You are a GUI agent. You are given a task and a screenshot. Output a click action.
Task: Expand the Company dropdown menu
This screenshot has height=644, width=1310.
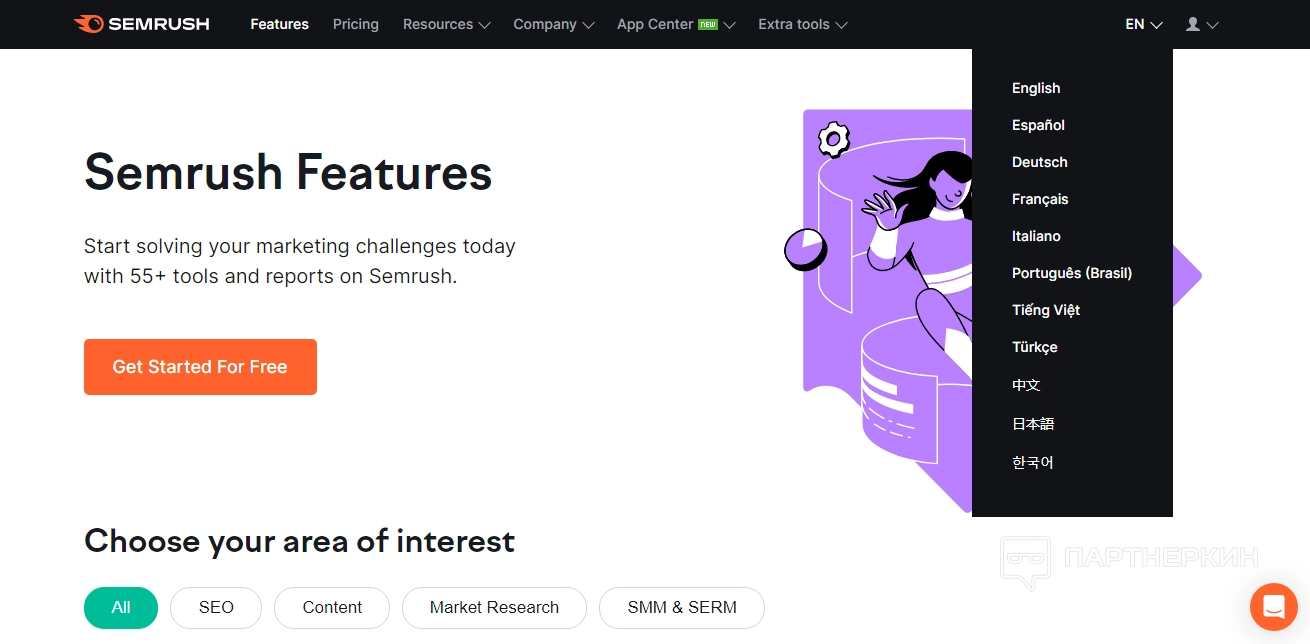(553, 24)
